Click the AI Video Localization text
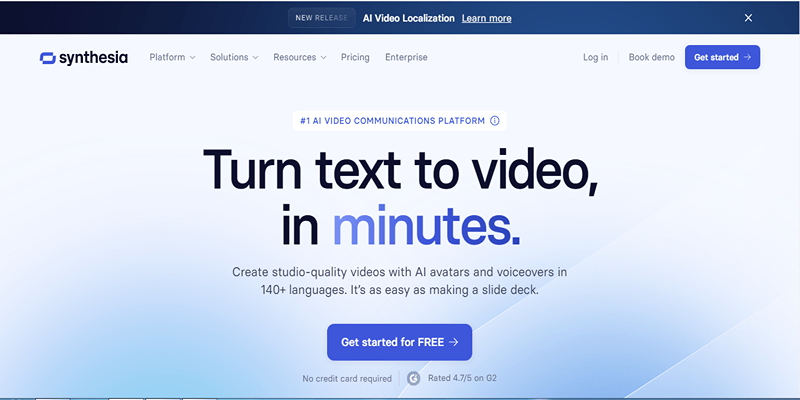800x400 pixels. pyautogui.click(x=409, y=18)
